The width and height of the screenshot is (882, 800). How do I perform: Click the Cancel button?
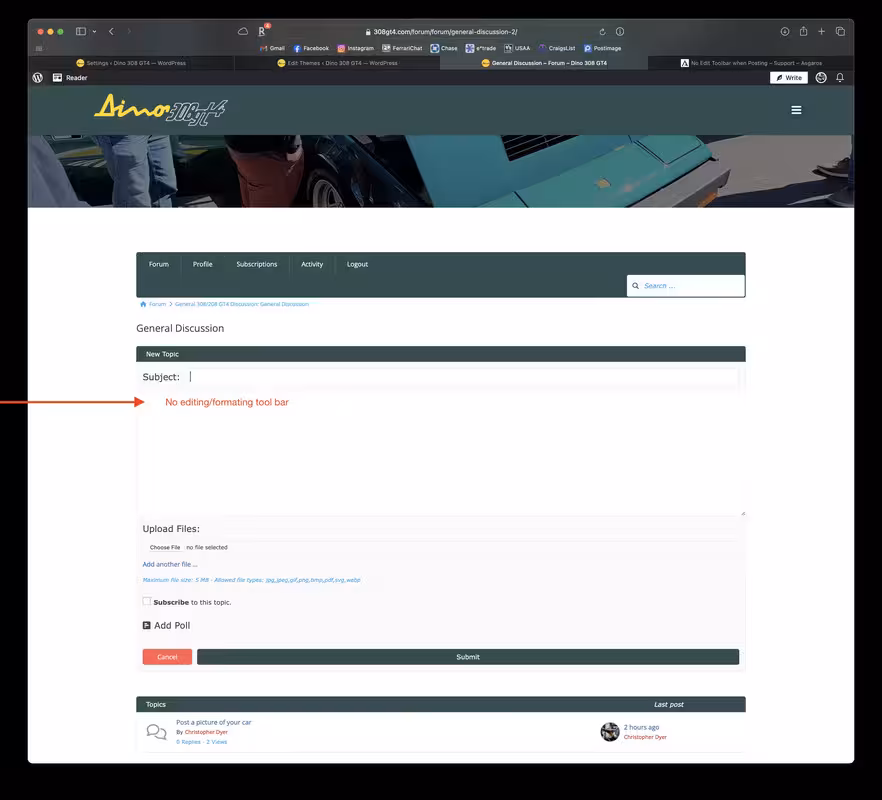(167, 657)
